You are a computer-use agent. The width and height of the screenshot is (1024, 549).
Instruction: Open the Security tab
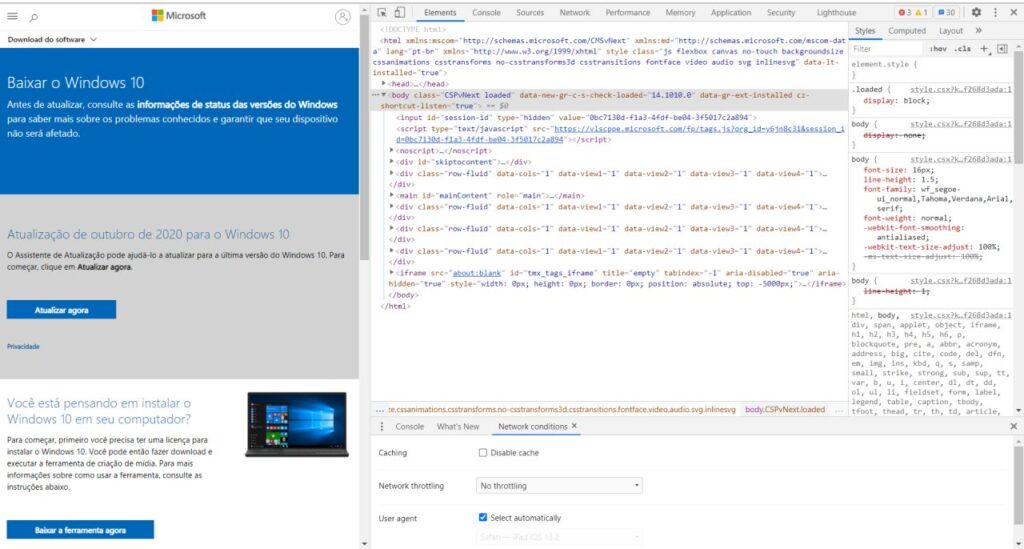click(x=781, y=12)
